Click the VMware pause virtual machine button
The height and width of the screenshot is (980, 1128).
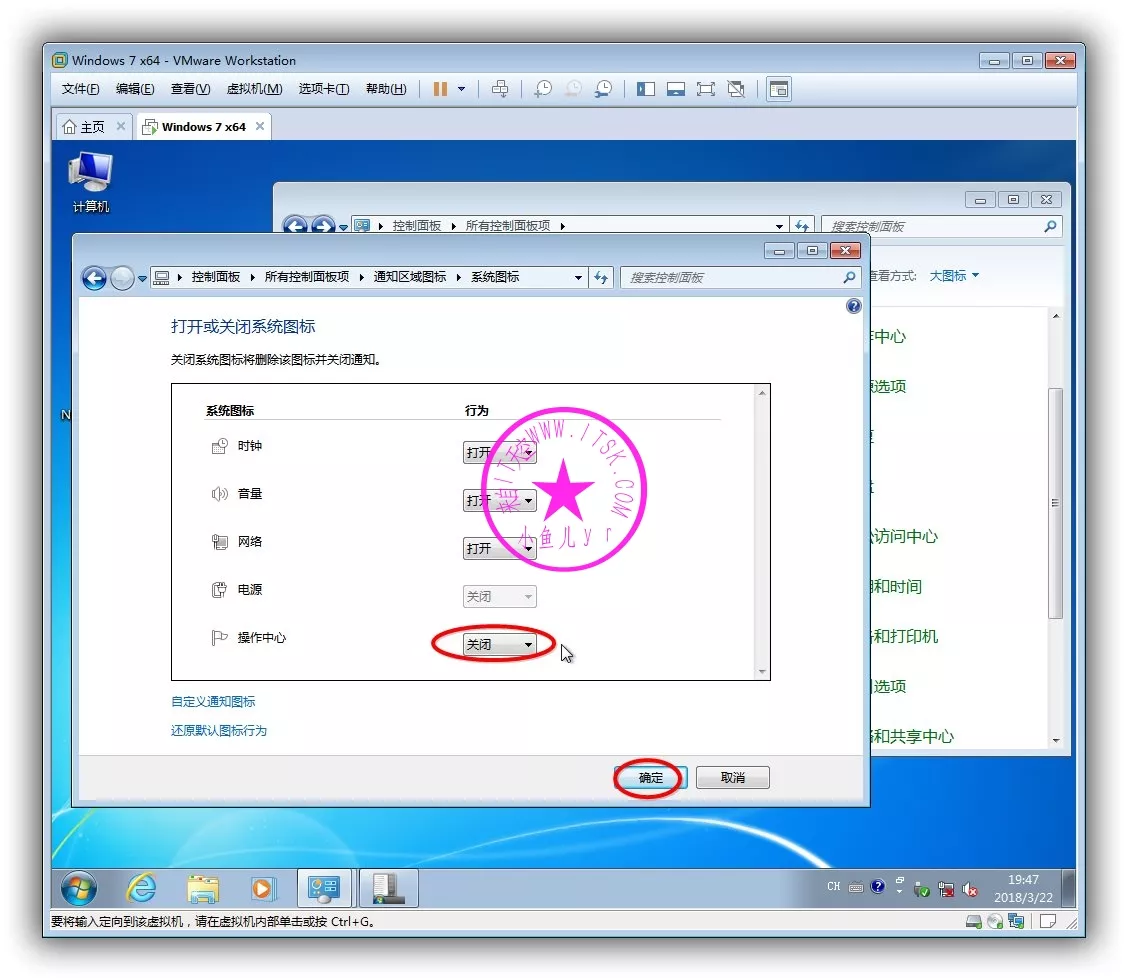click(440, 89)
